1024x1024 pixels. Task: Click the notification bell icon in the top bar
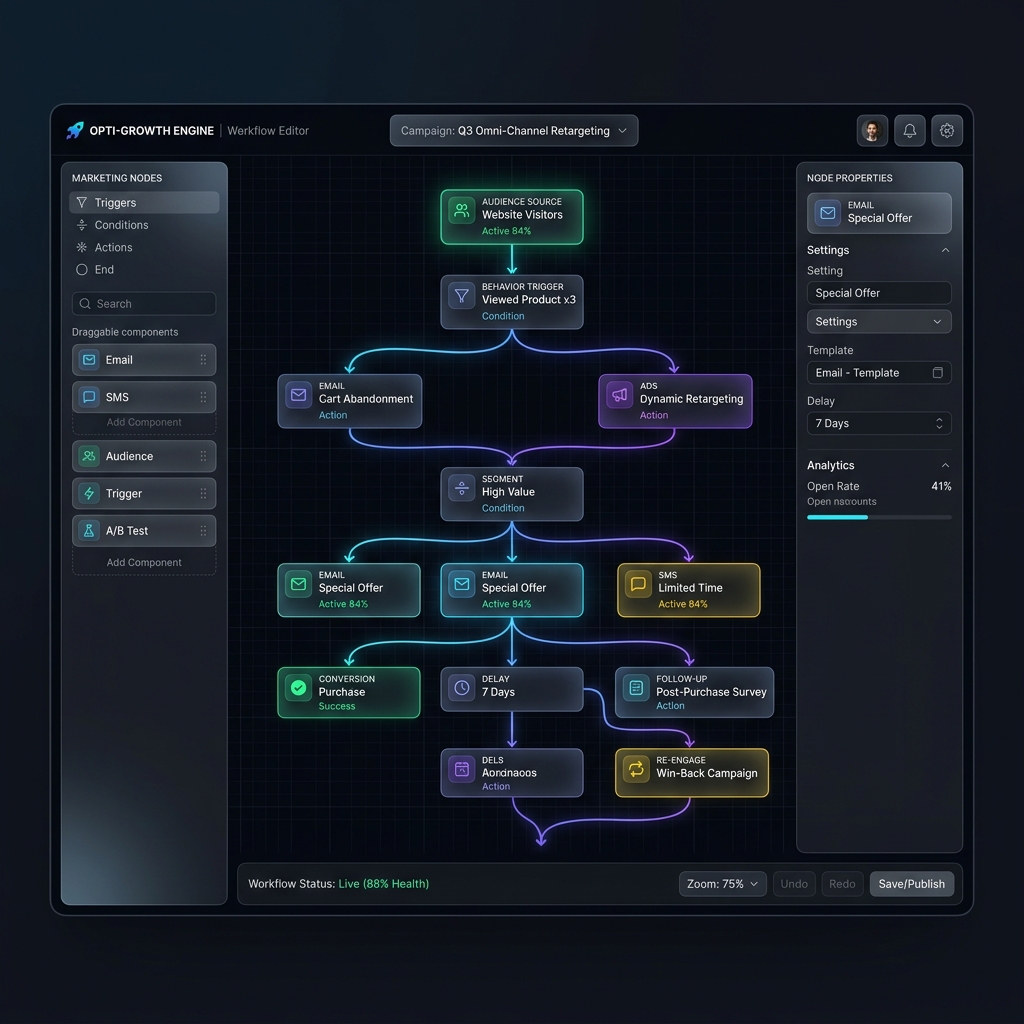909,130
